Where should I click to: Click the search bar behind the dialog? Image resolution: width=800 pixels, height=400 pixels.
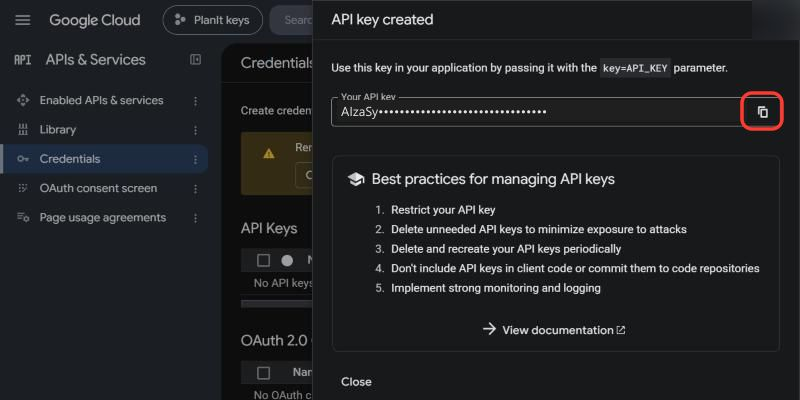[x=291, y=20]
